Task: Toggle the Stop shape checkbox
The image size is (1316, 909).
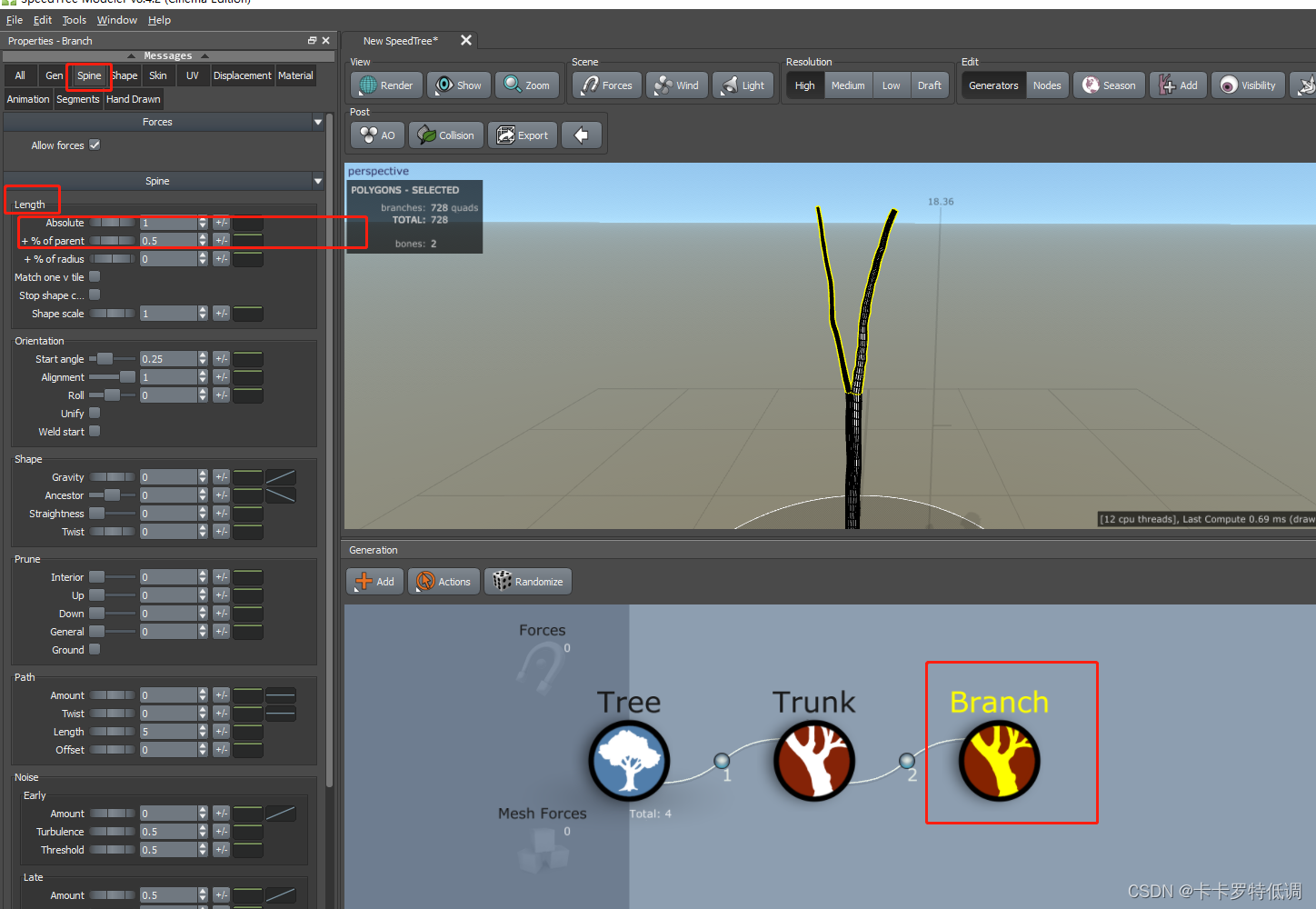Action: tap(95, 295)
